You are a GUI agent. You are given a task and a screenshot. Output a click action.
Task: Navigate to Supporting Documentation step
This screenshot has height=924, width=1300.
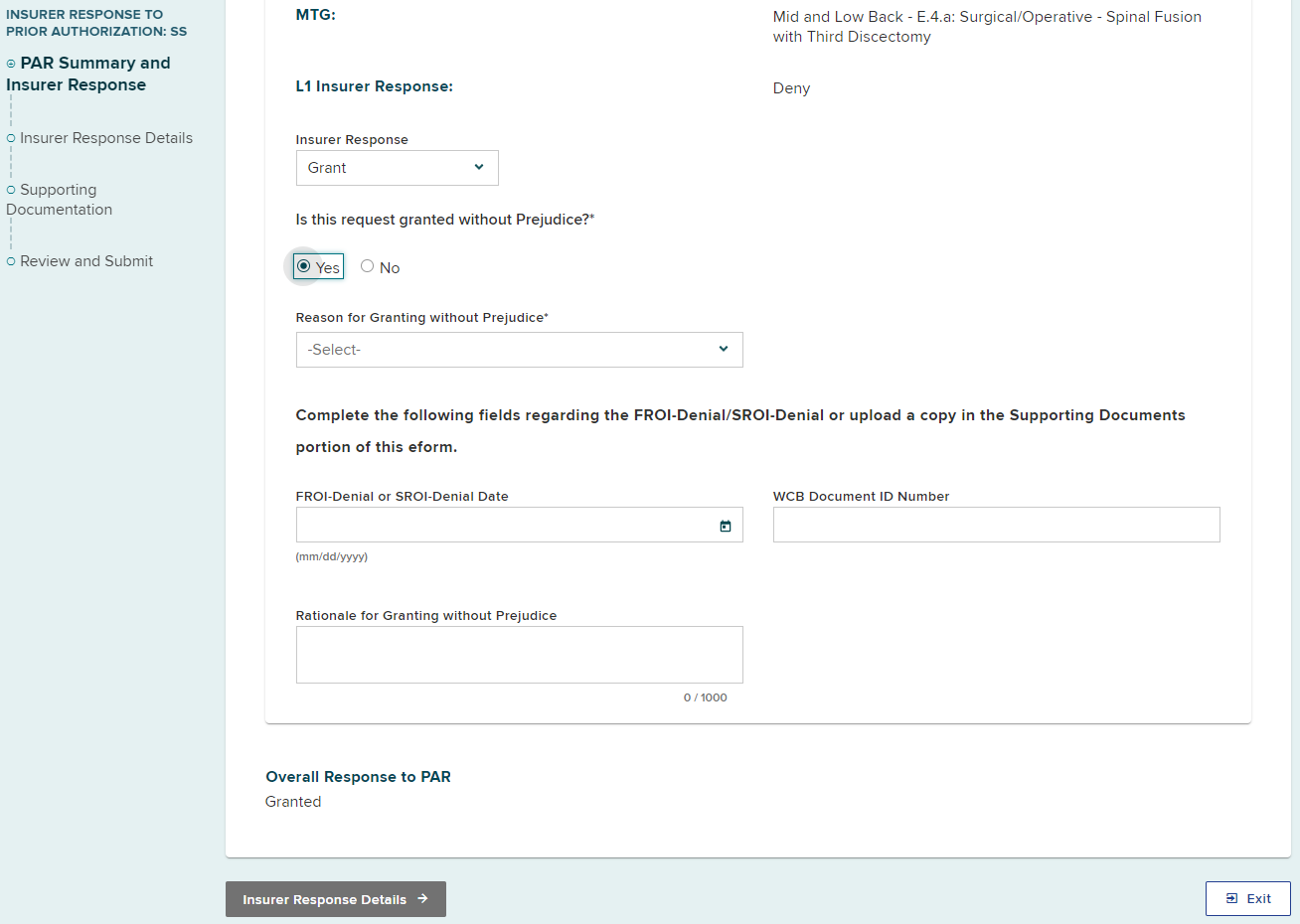point(60,200)
